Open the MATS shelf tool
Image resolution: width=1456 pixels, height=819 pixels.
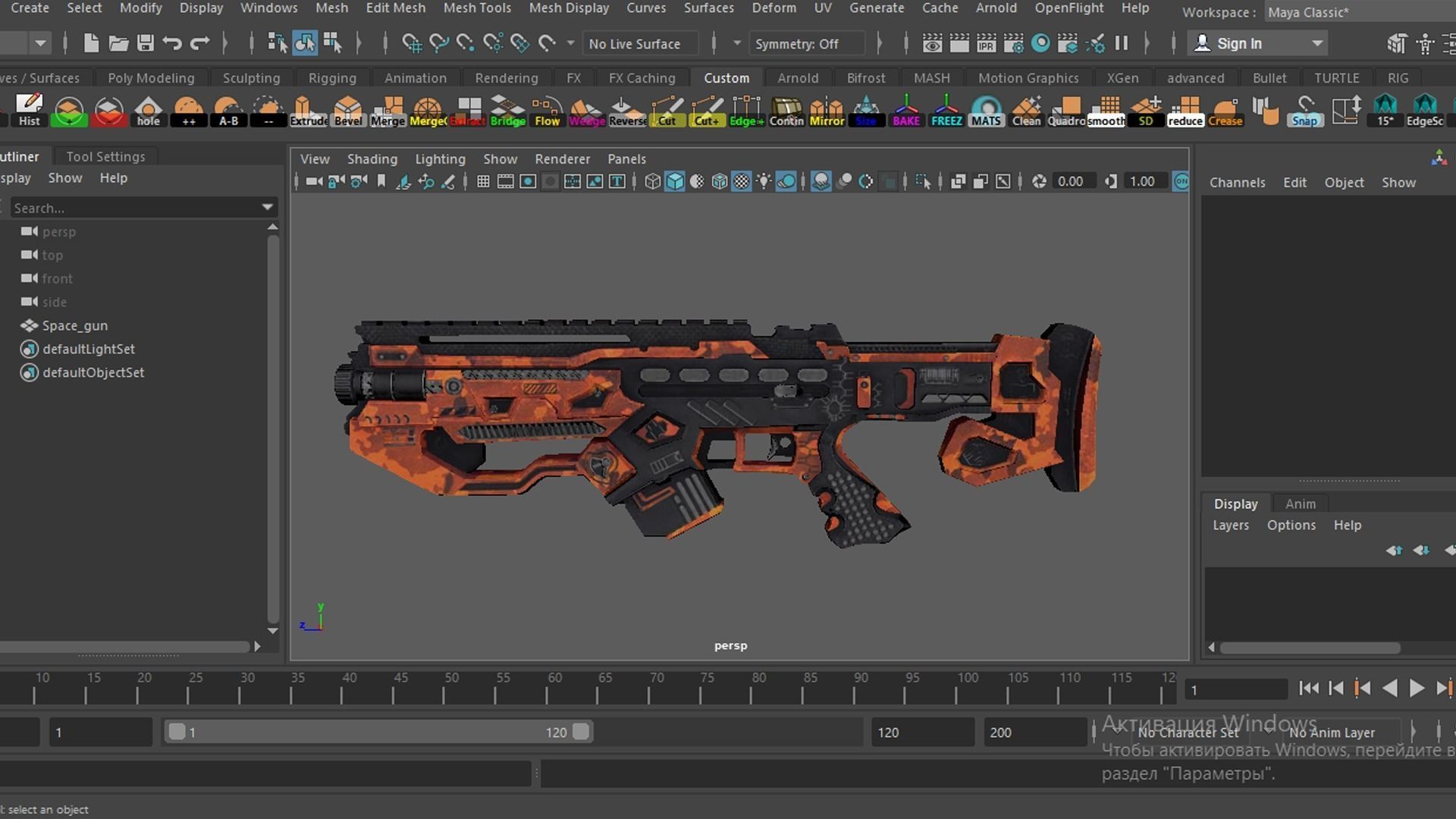pyautogui.click(x=986, y=111)
